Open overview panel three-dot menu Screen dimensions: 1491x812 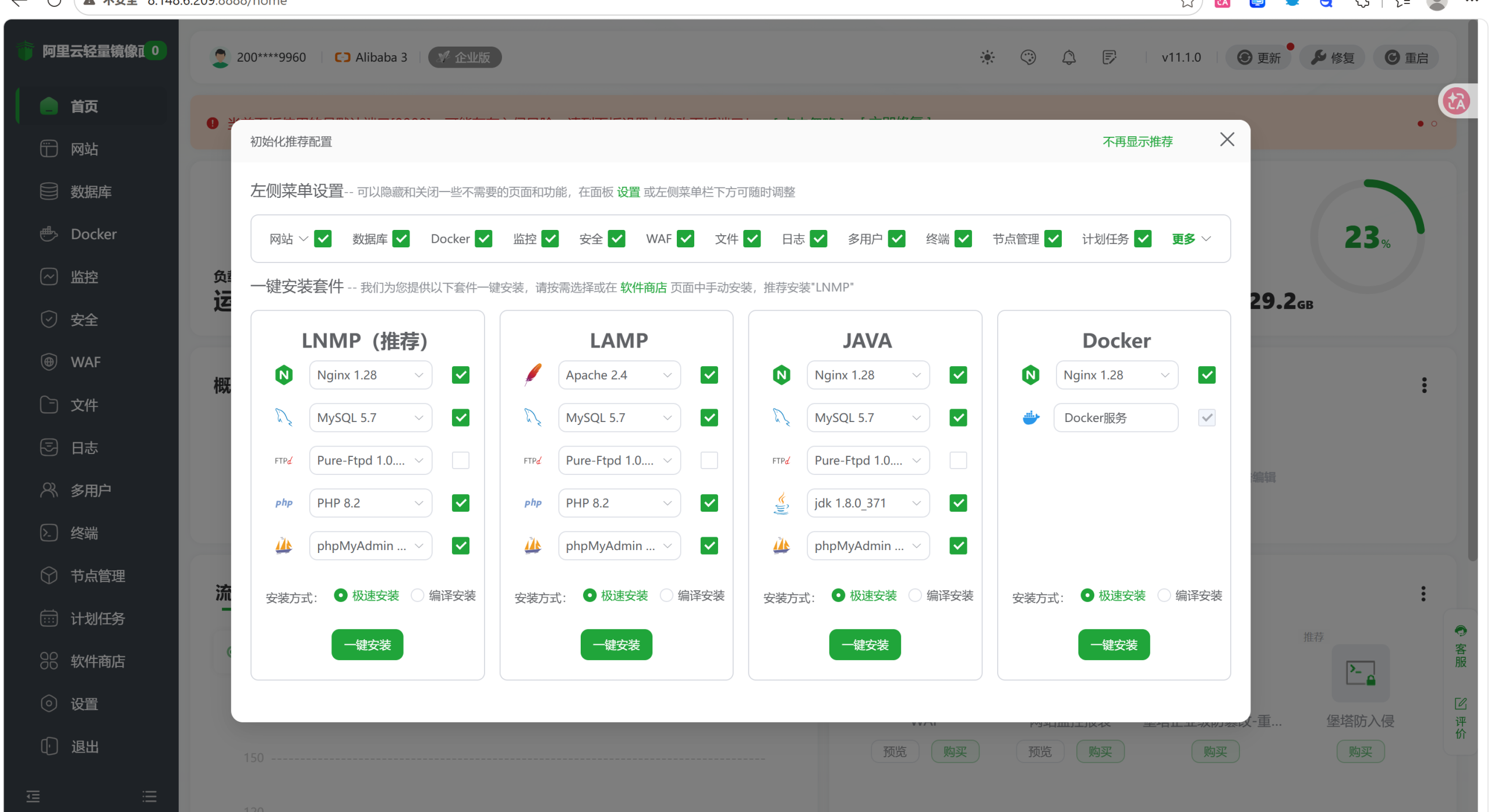click(x=1424, y=385)
